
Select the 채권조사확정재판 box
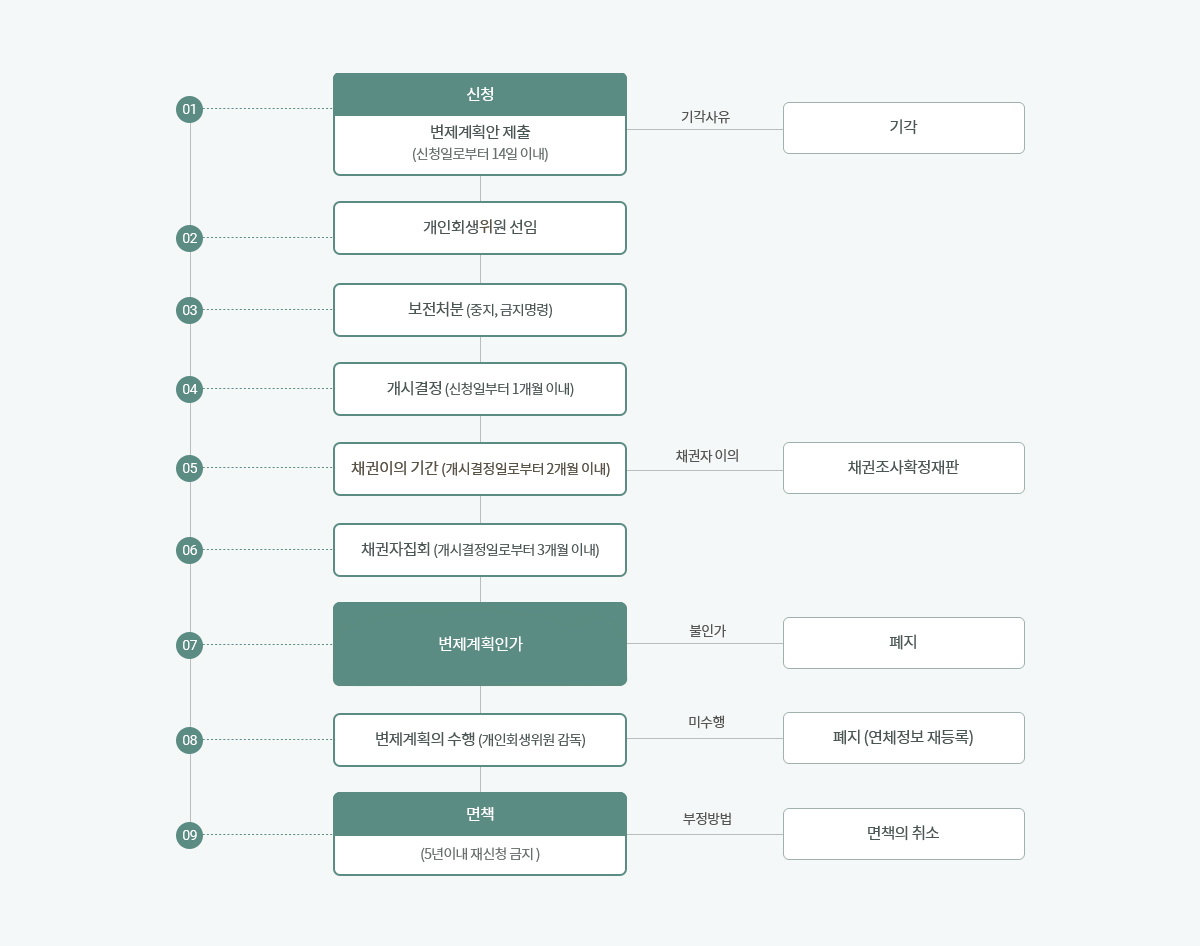click(903, 468)
